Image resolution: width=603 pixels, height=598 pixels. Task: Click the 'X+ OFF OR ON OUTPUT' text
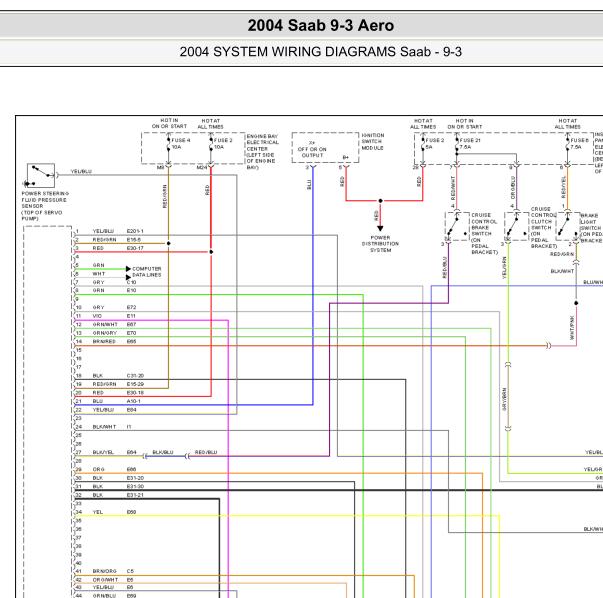tap(312, 149)
